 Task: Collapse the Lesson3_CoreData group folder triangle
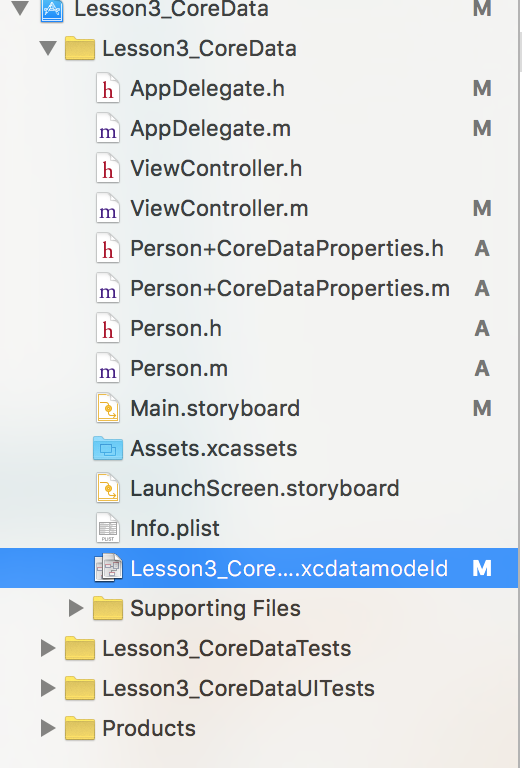pos(48,48)
